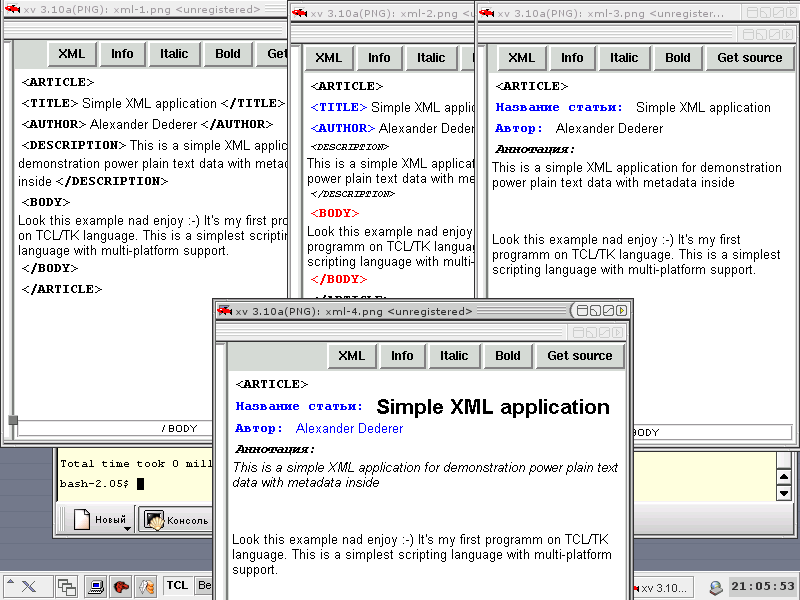Click the red dog-head launcher icon in taskbar
This screenshot has height=600, width=800.
(121, 587)
